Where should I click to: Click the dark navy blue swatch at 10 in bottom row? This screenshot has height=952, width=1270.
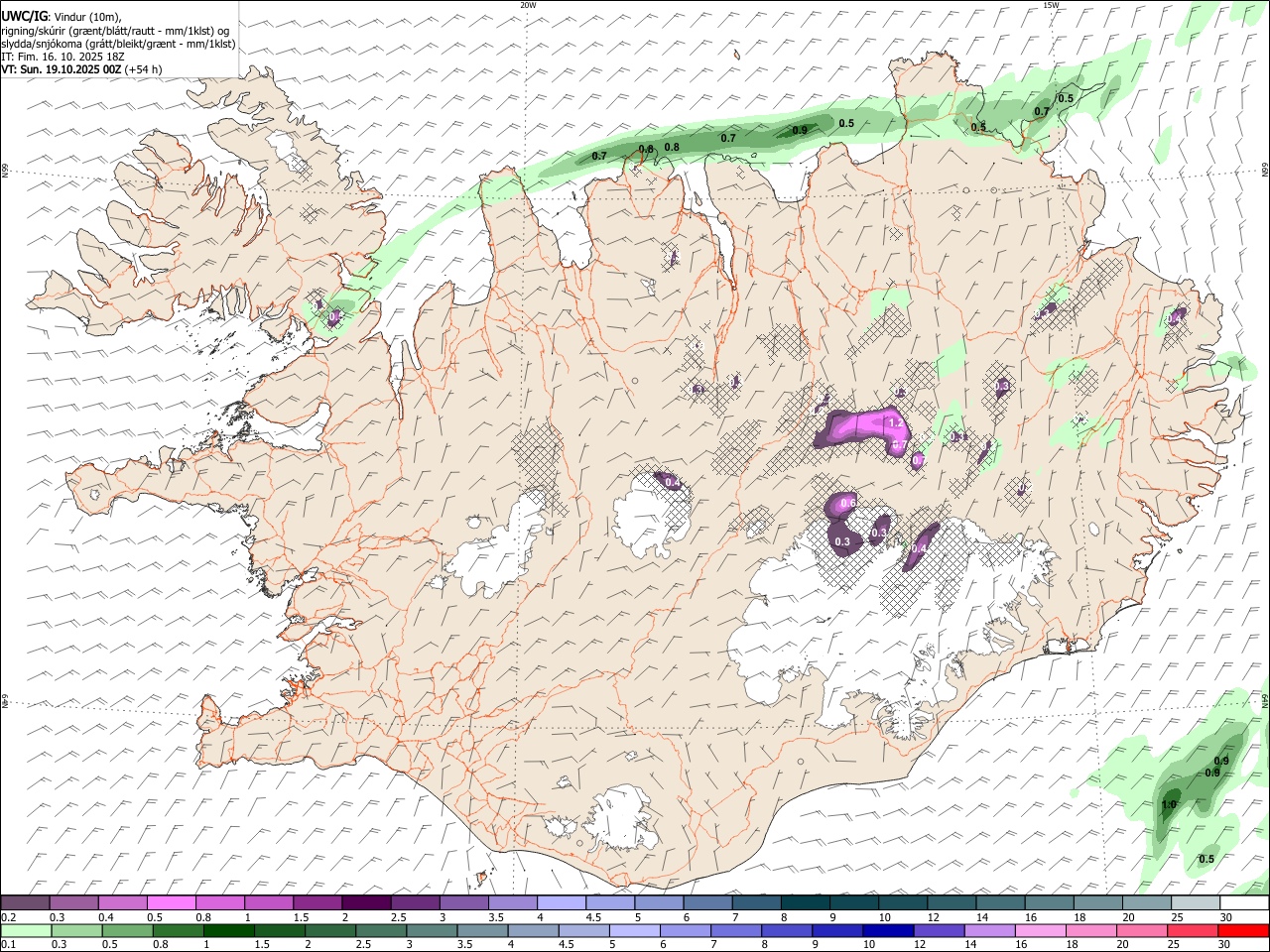888,930
